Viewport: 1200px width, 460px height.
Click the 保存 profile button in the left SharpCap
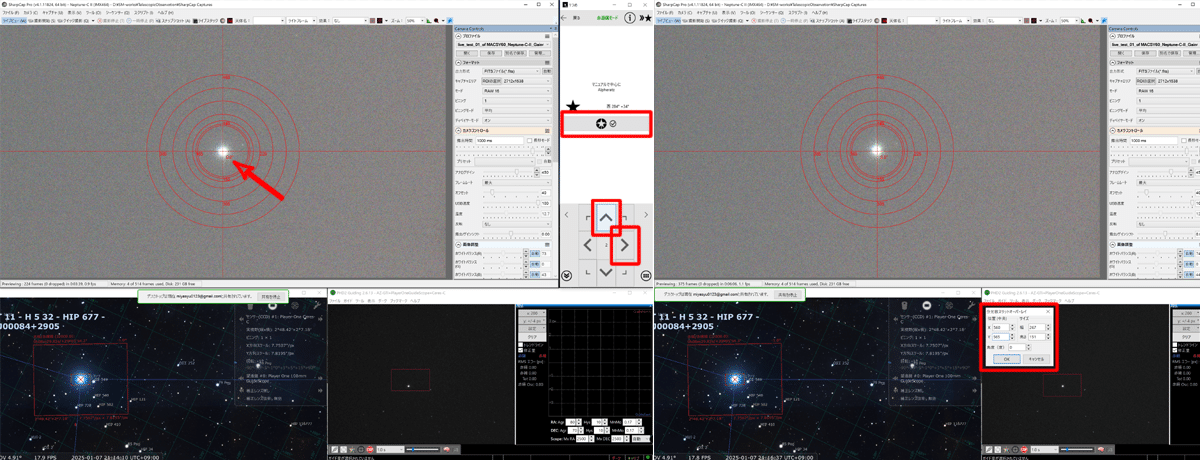[x=491, y=53]
